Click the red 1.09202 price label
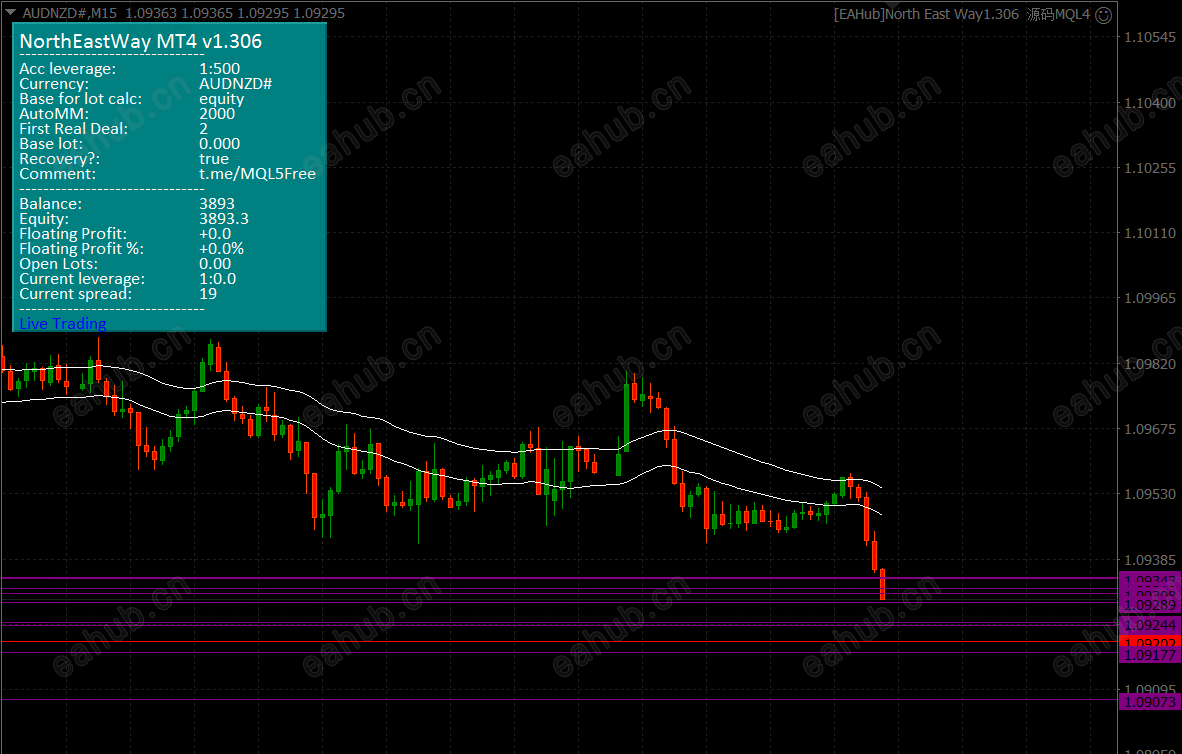The image size is (1182, 754). [x=1150, y=642]
